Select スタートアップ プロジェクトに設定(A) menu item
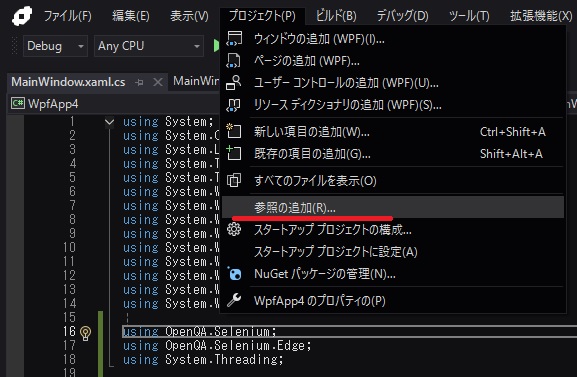Viewport: 577px width, 377px height. (x=393, y=252)
